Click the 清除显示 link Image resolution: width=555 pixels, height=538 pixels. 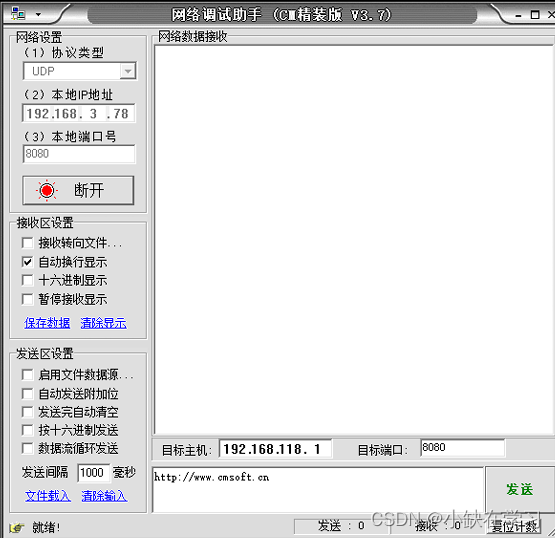click(x=103, y=323)
